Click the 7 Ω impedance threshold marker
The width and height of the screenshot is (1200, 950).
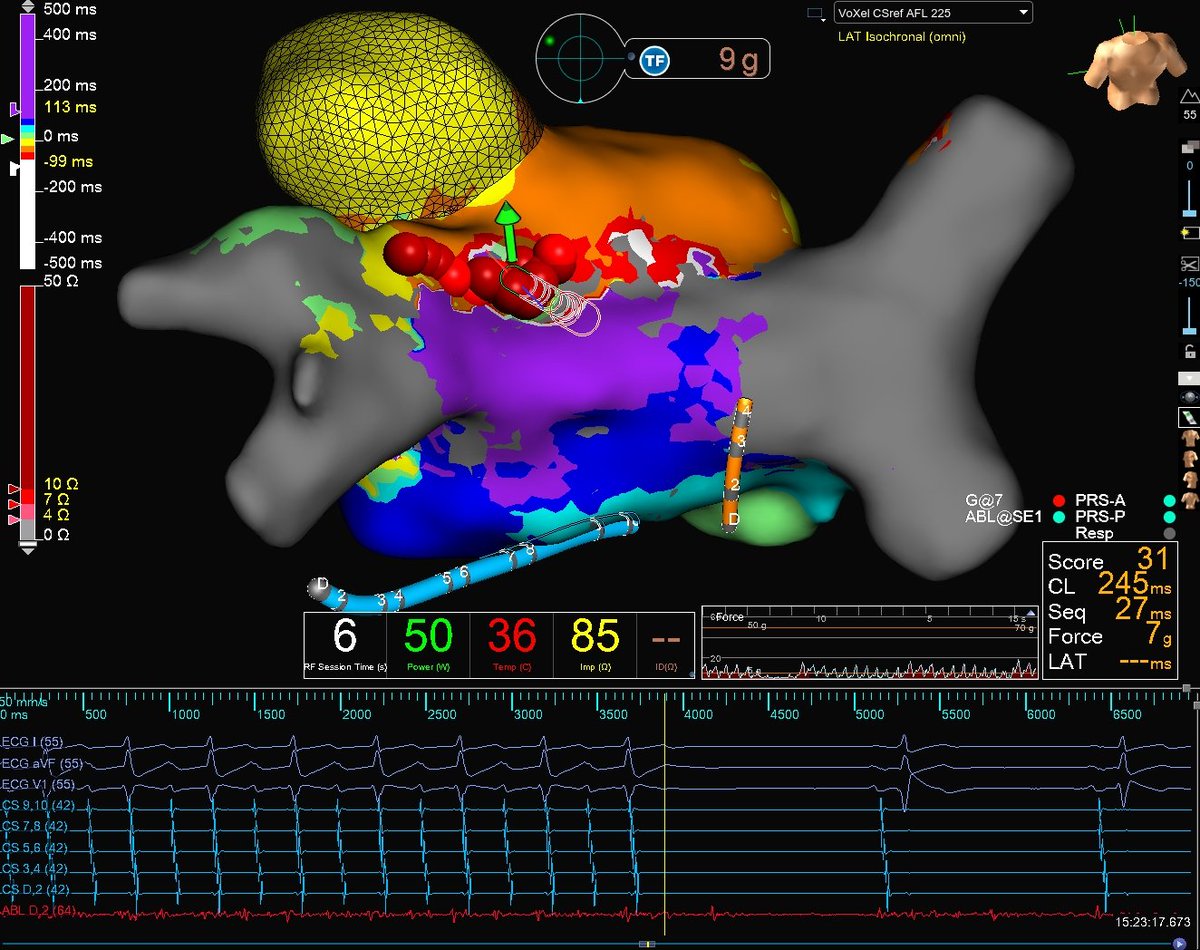(x=13, y=504)
